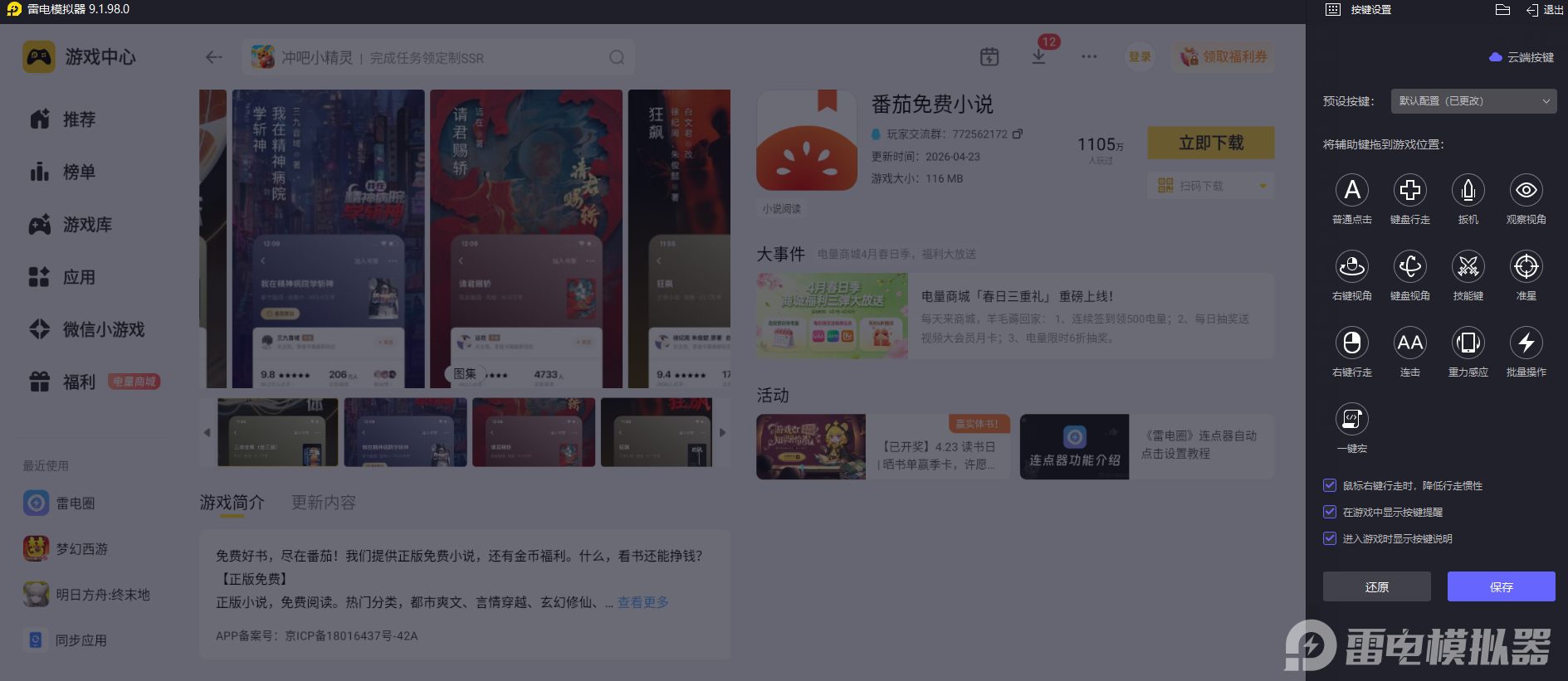1568x681 pixels.
Task: Select the 扳机 trigger key icon
Action: click(x=1468, y=190)
